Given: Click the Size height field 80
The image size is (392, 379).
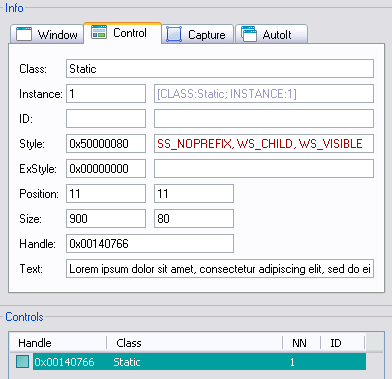Looking at the screenshot, I should [194, 219].
